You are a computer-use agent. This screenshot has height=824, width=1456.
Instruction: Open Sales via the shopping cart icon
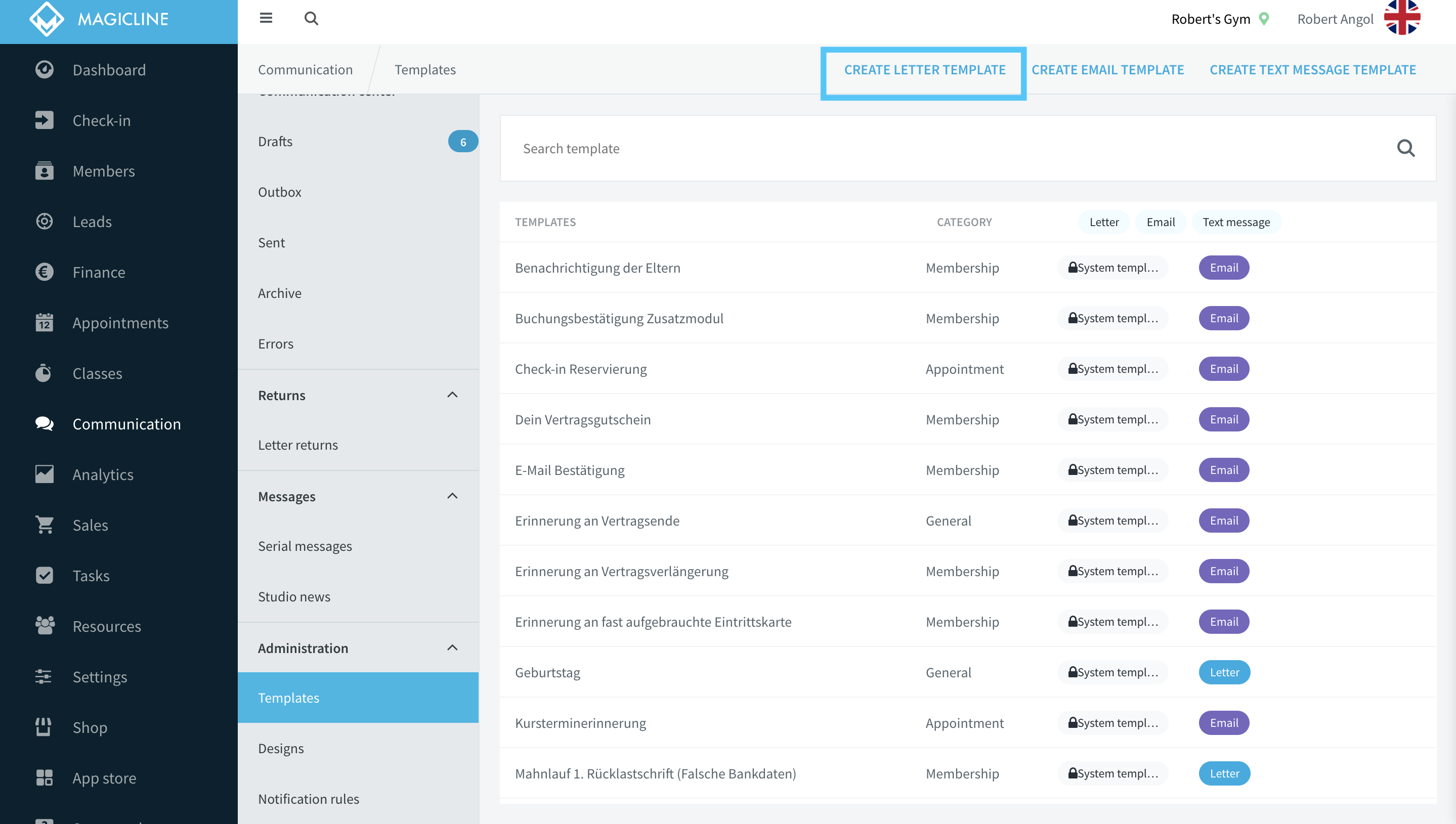tap(44, 525)
